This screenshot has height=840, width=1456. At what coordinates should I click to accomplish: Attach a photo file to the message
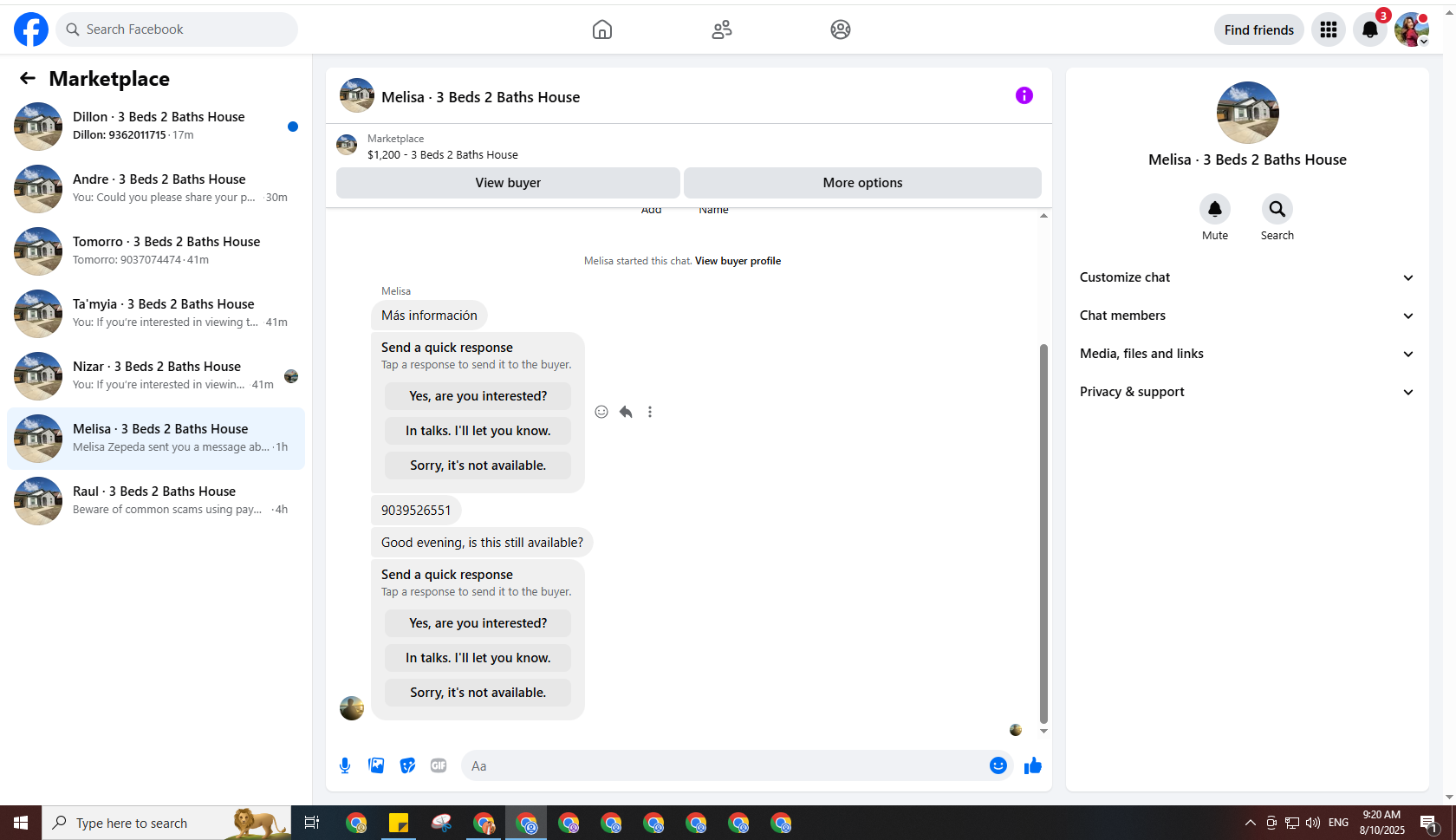click(x=376, y=765)
